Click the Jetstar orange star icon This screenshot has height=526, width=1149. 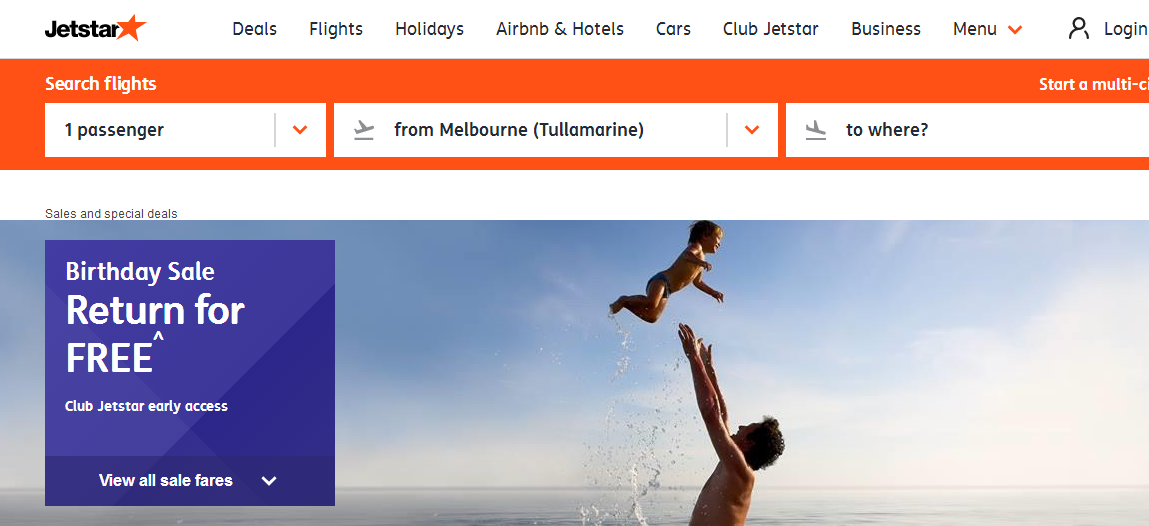131,28
